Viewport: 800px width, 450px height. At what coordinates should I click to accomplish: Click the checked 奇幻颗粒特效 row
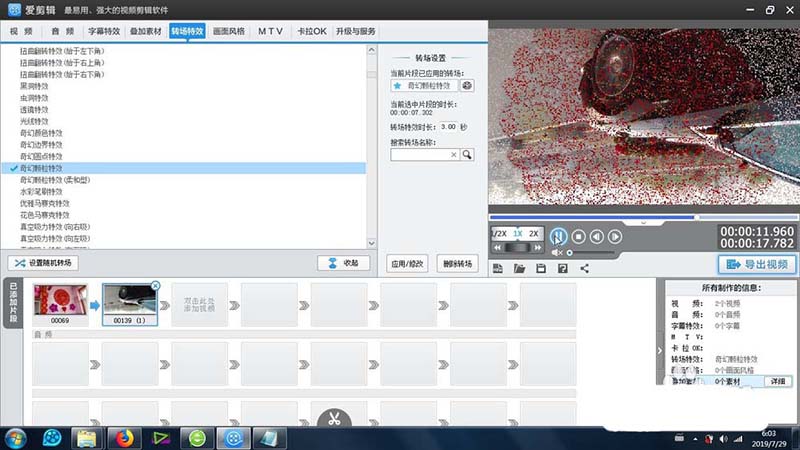tap(184, 168)
